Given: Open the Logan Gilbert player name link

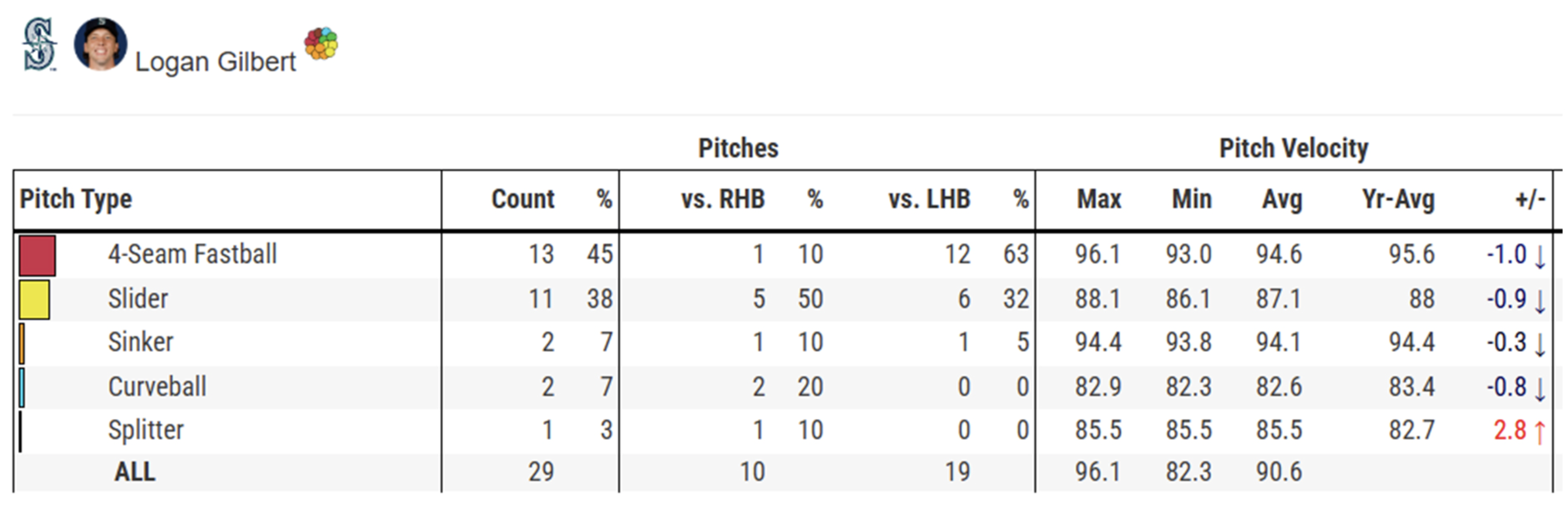Looking at the screenshot, I should pos(215,62).
